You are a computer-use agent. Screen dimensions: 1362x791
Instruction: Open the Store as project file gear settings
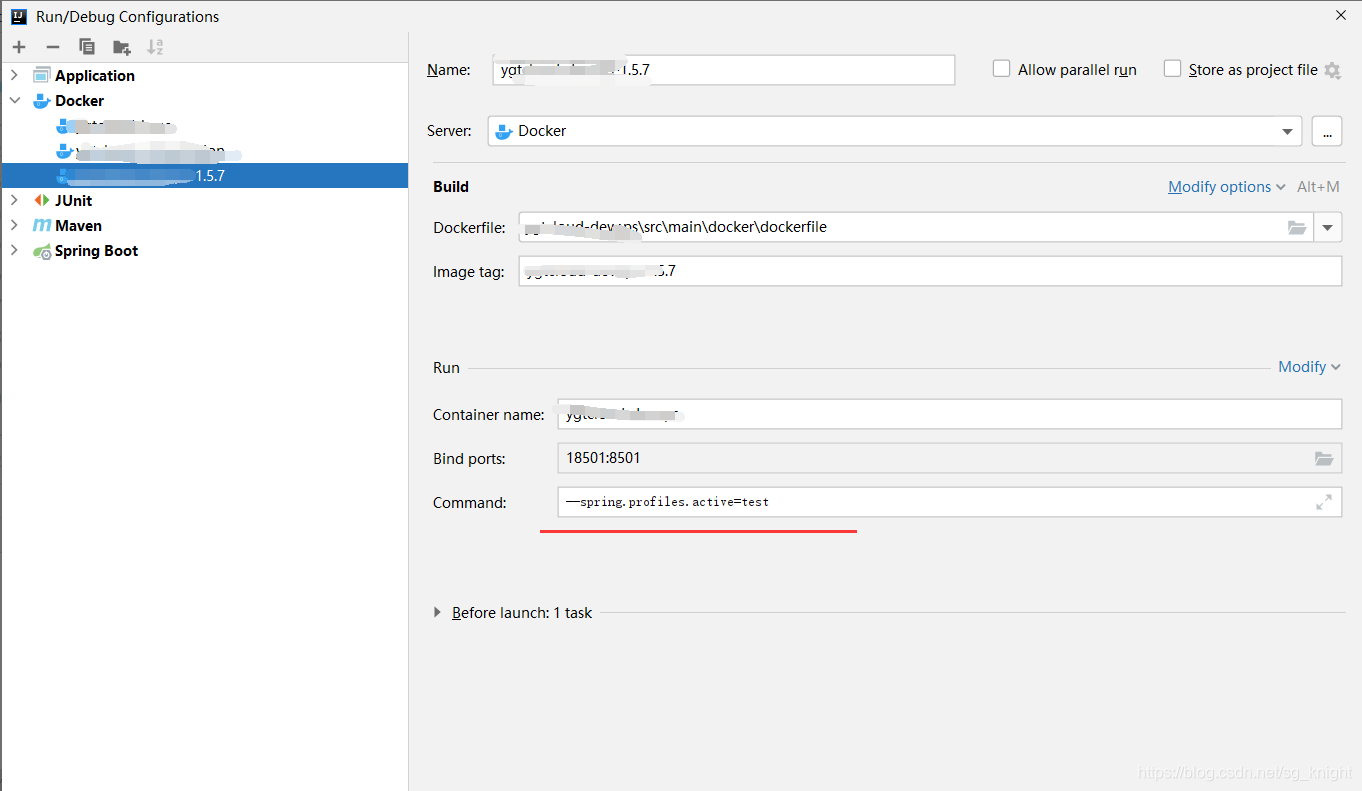(1333, 70)
